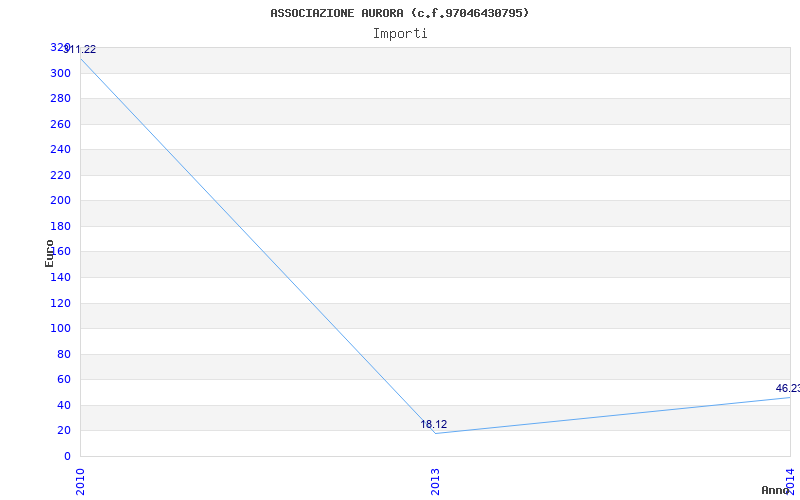The width and height of the screenshot is (800, 500).
Task: Click the y-axis value 80
Action: click(x=64, y=355)
